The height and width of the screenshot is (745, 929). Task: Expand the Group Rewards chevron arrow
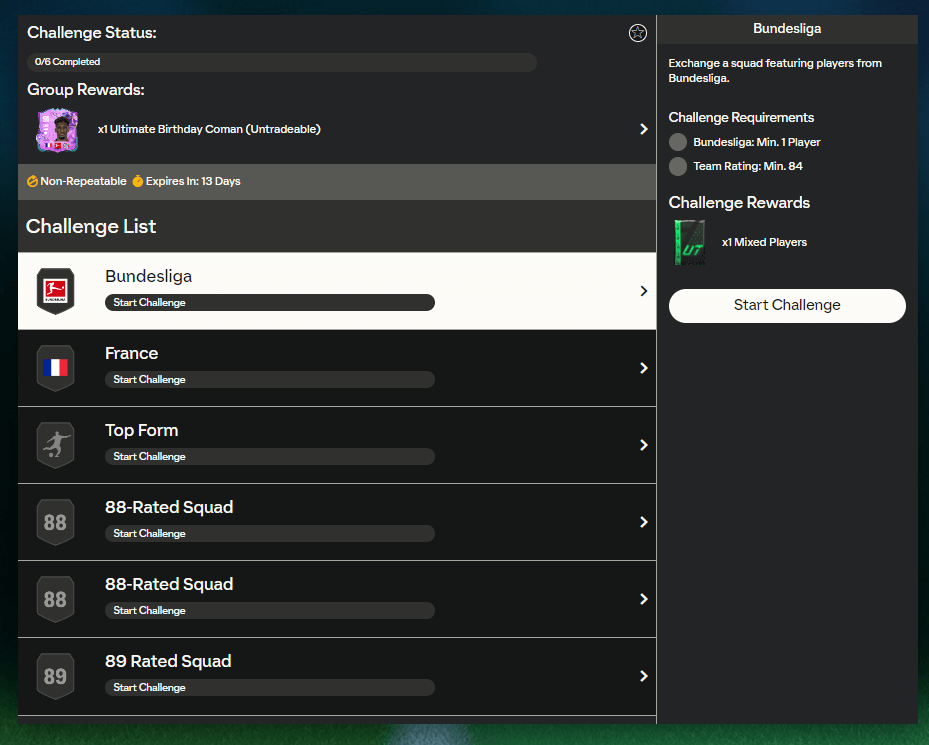click(643, 129)
